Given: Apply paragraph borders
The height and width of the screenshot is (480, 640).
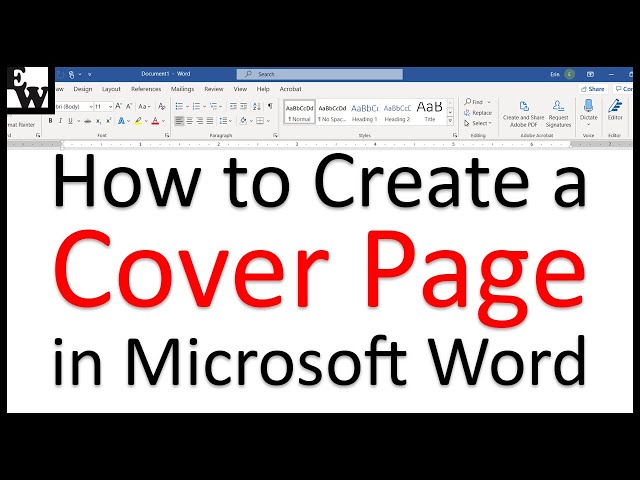Looking at the screenshot, I should pos(260,121).
